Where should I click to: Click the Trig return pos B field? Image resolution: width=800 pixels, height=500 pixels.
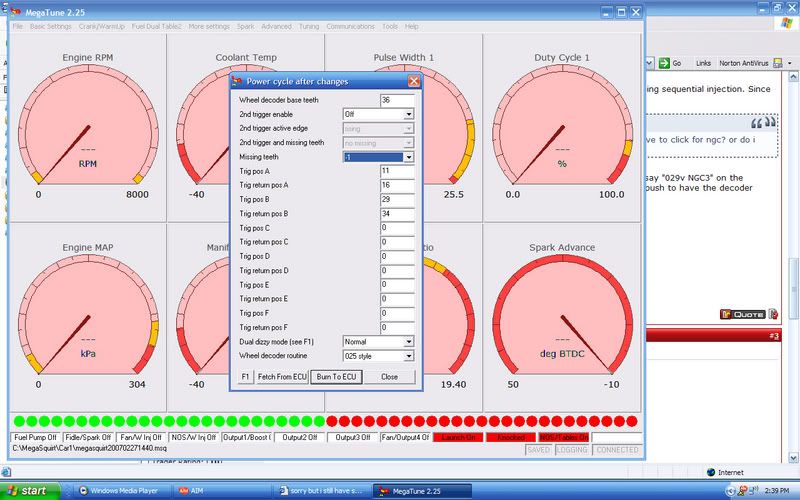397,214
